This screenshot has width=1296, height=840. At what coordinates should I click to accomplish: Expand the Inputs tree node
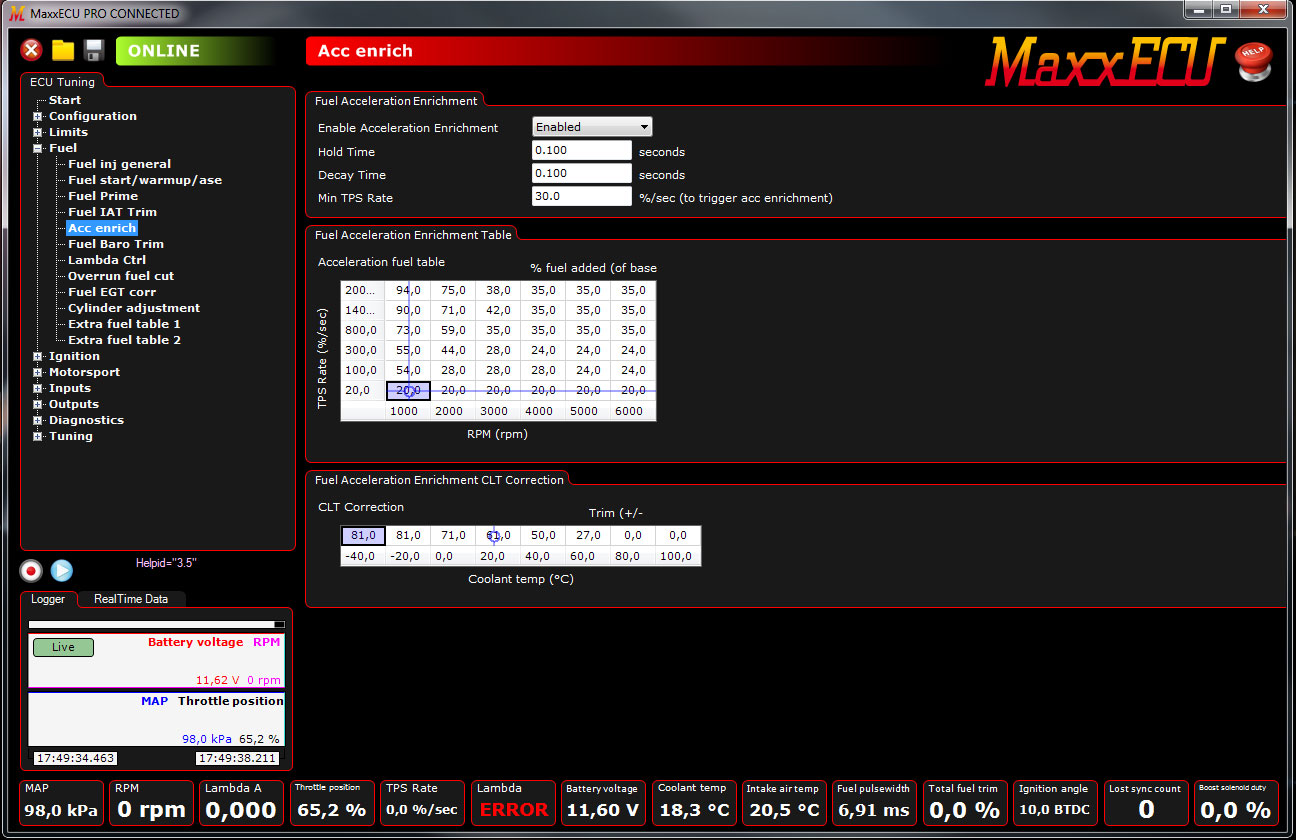click(38, 388)
